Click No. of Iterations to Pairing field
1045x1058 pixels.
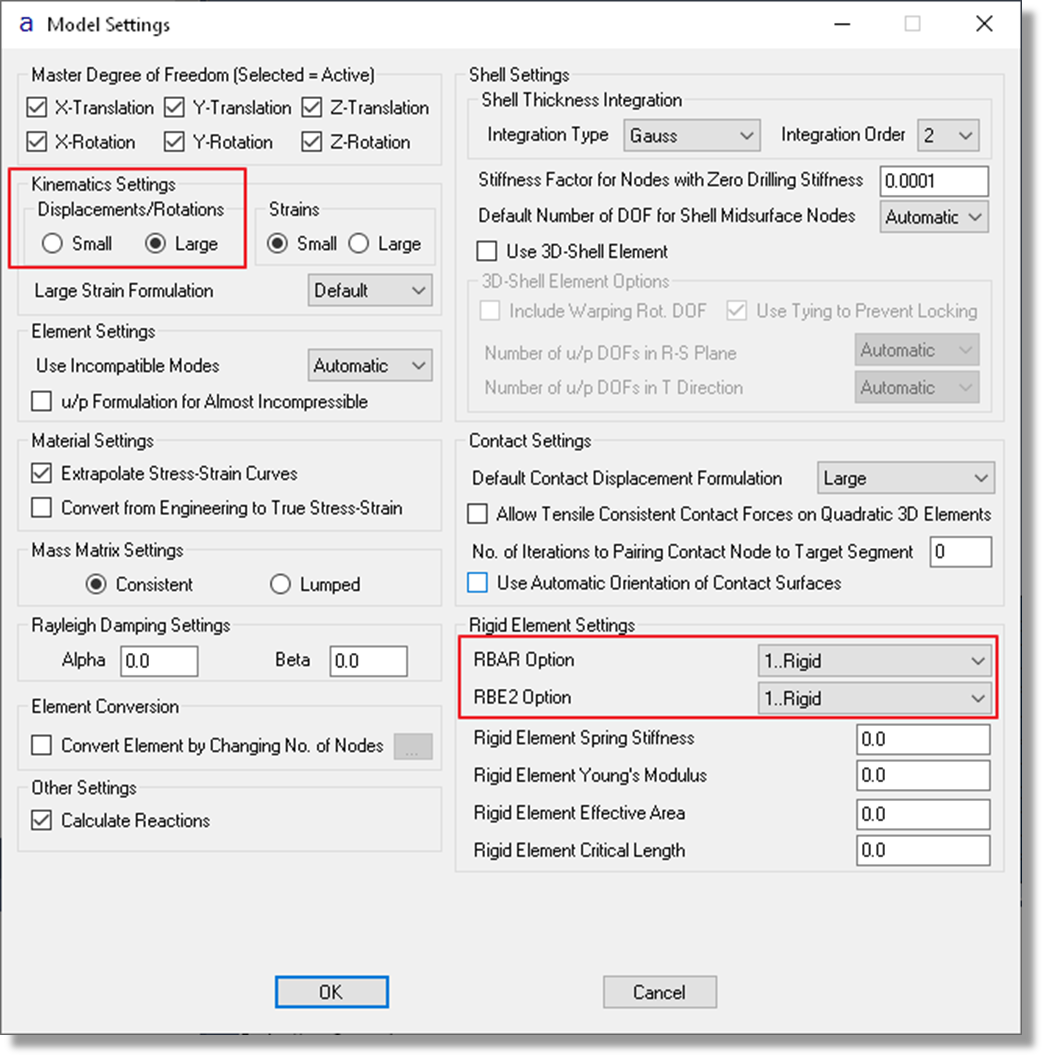pyautogui.click(x=961, y=552)
